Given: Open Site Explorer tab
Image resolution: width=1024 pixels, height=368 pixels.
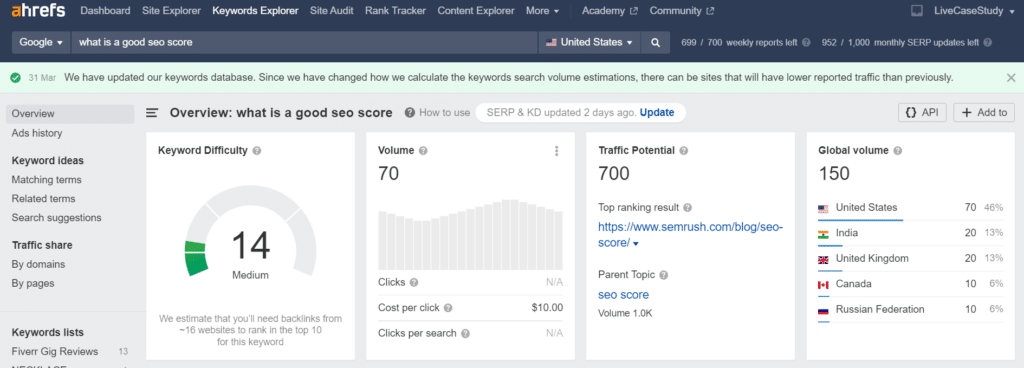Looking at the screenshot, I should [171, 10].
